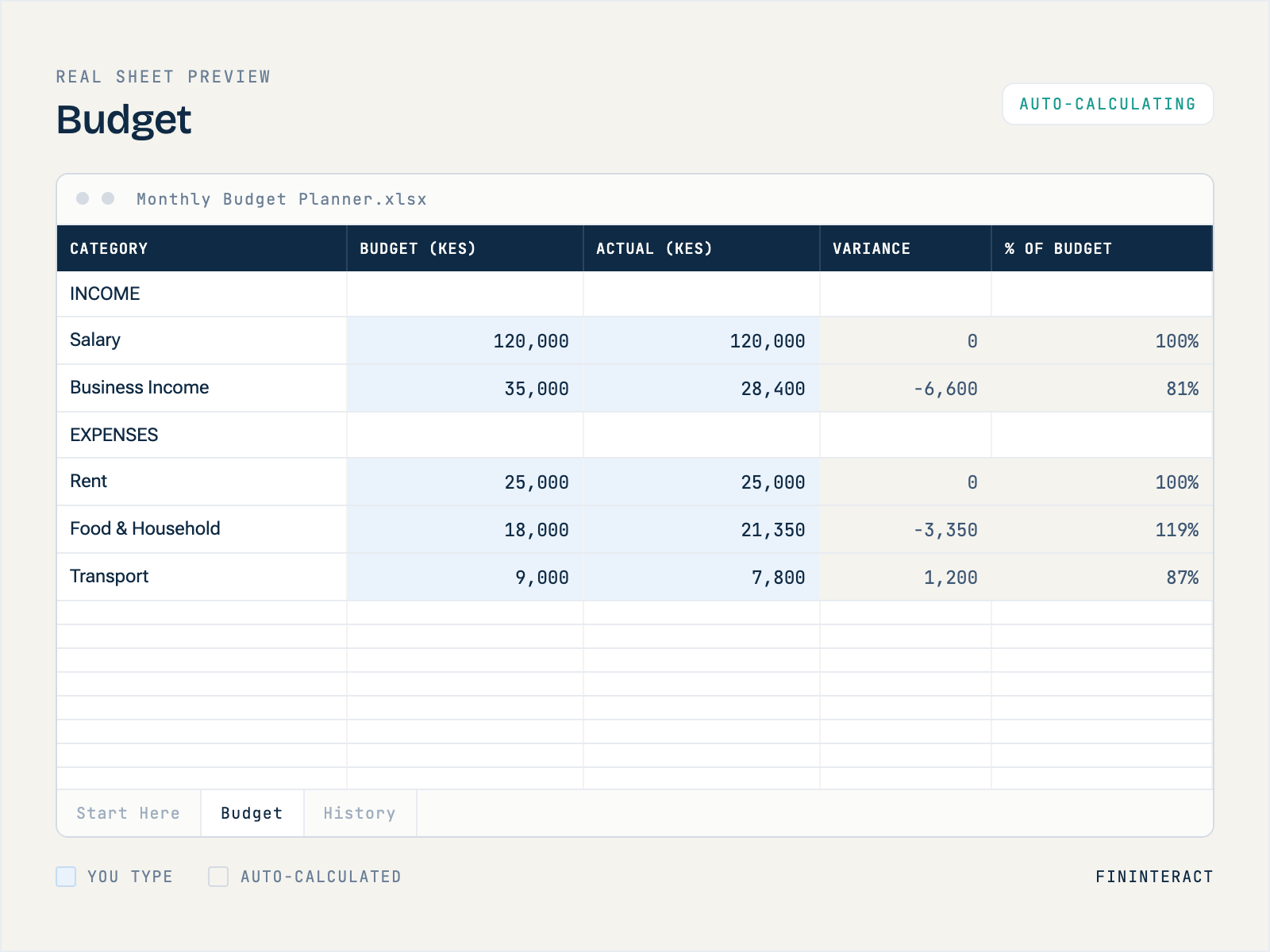Image resolution: width=1270 pixels, height=952 pixels.
Task: Click the Transport budget cell 9,000
Action: (465, 577)
